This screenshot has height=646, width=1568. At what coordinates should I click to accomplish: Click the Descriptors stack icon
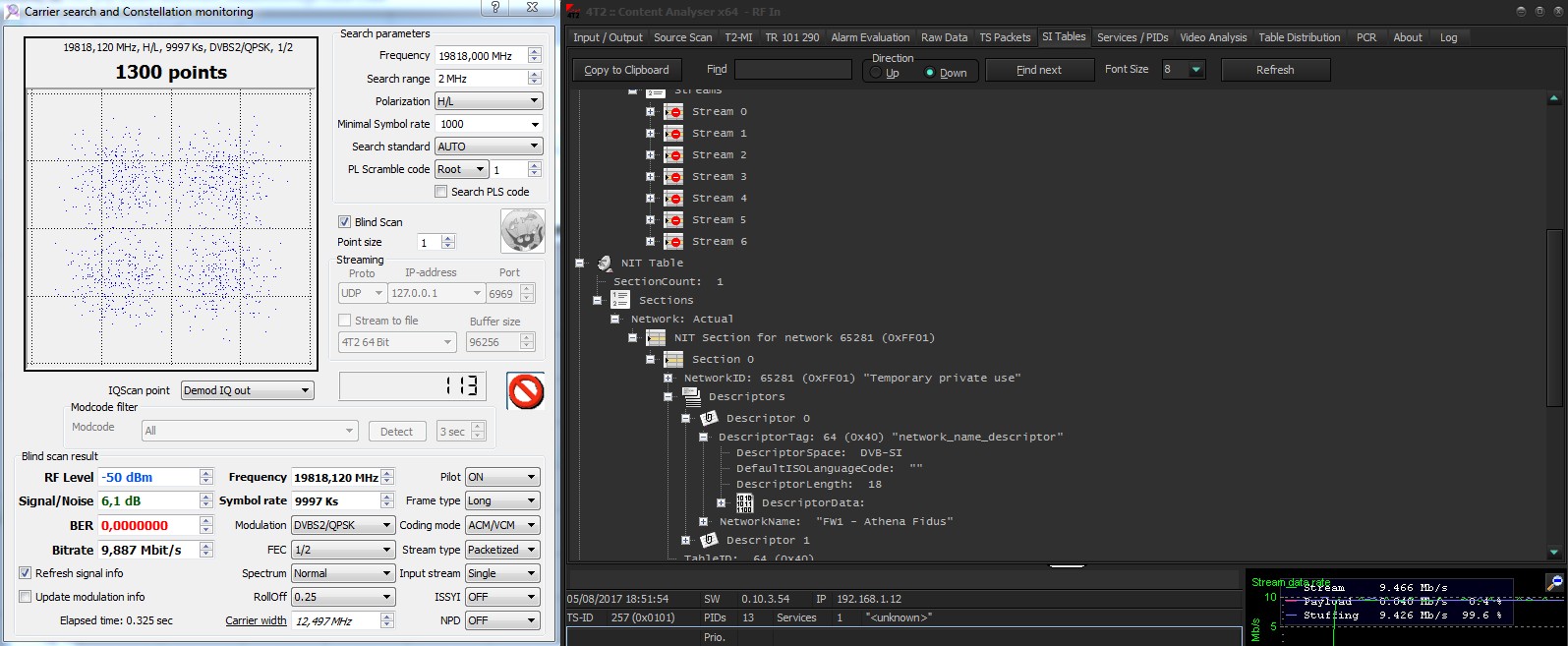[x=691, y=396]
